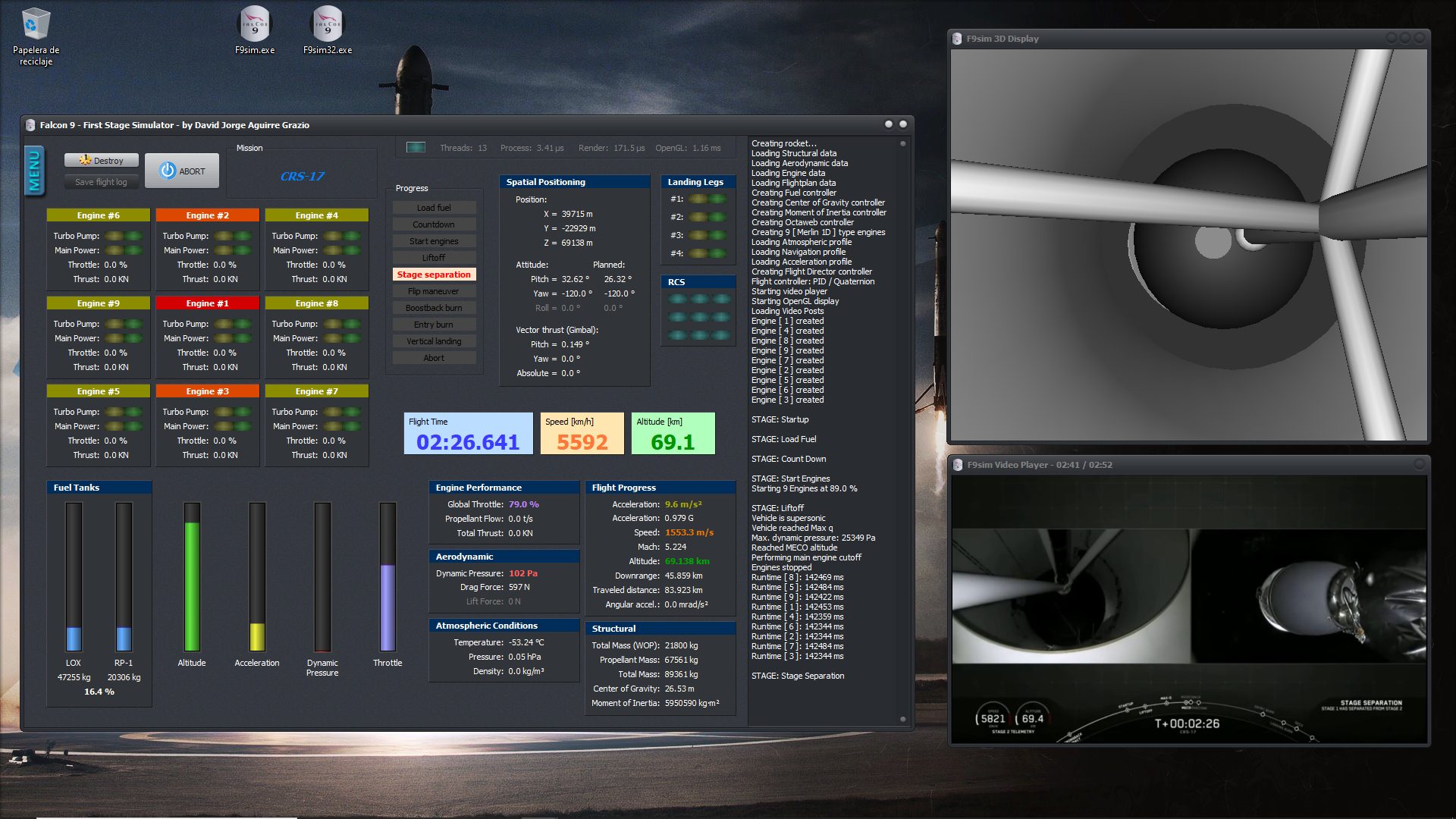The height and width of the screenshot is (819, 1456).
Task: Click the fuel percentage 16.4 %
Action: point(99,692)
